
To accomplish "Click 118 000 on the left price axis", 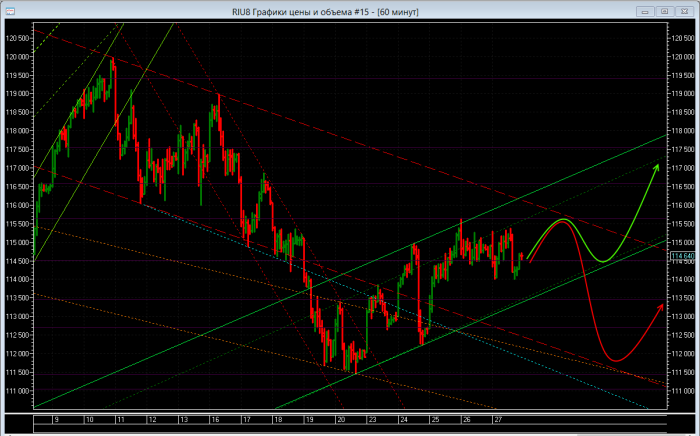I will point(17,131).
